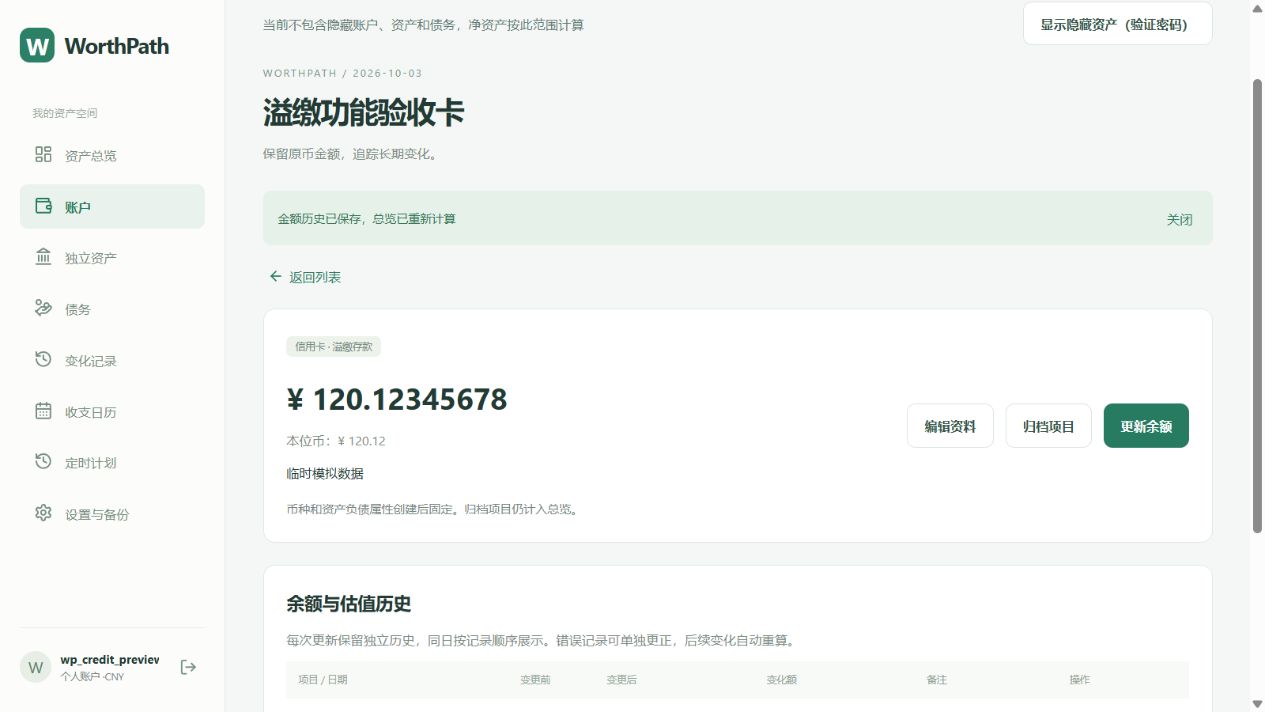The width and height of the screenshot is (1265, 712).
Task: Select the 账户 sidebar item
Action: pos(112,207)
